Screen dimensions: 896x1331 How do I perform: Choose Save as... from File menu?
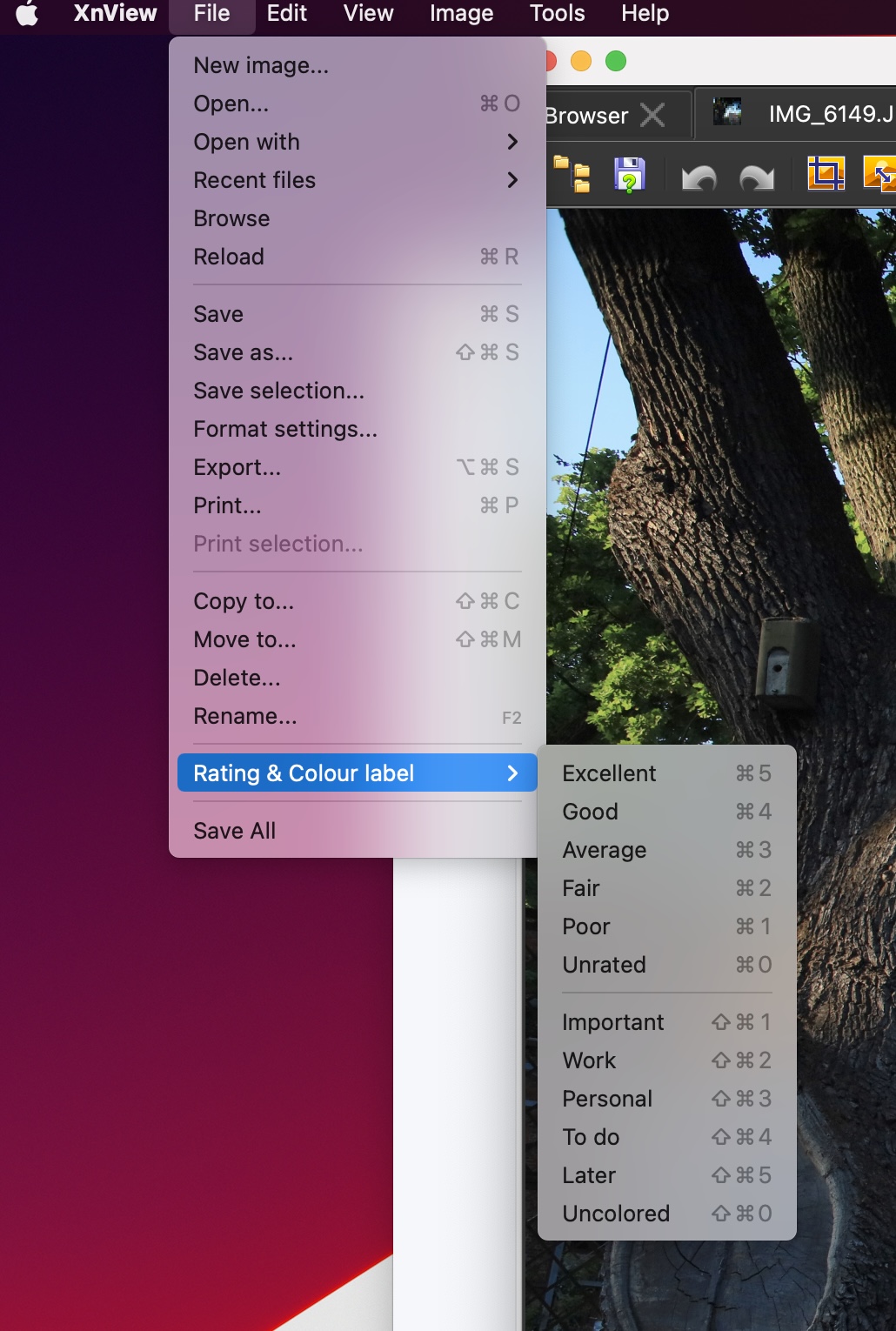point(358,352)
